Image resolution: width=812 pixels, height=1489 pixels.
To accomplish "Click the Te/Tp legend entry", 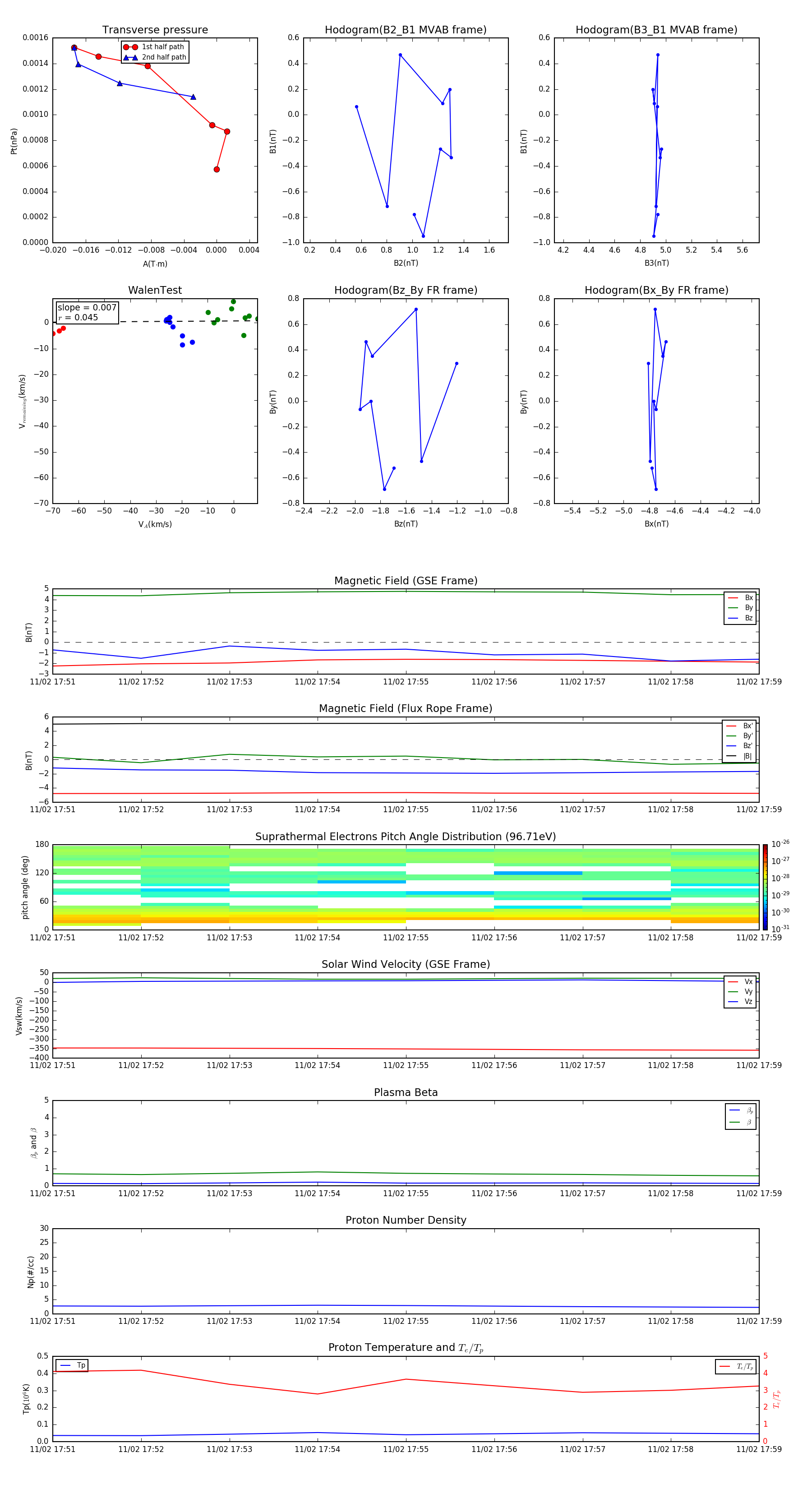I will pos(736,1366).
